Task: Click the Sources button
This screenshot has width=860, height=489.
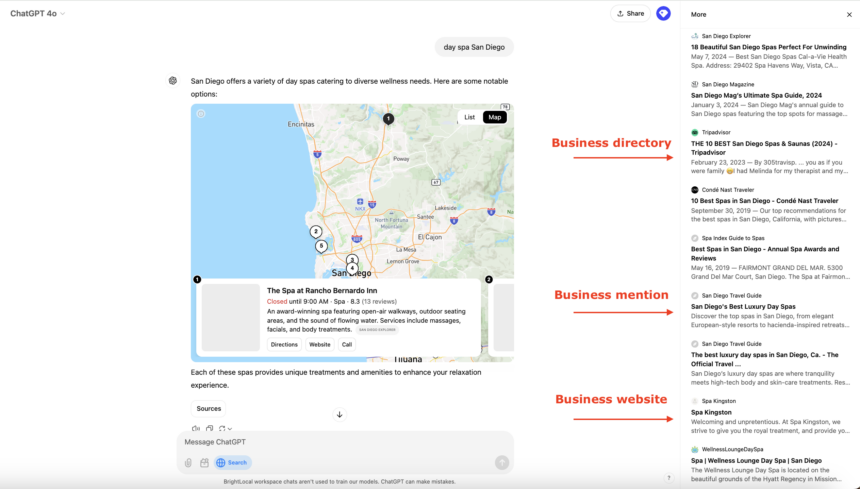Action: pyautogui.click(x=208, y=408)
